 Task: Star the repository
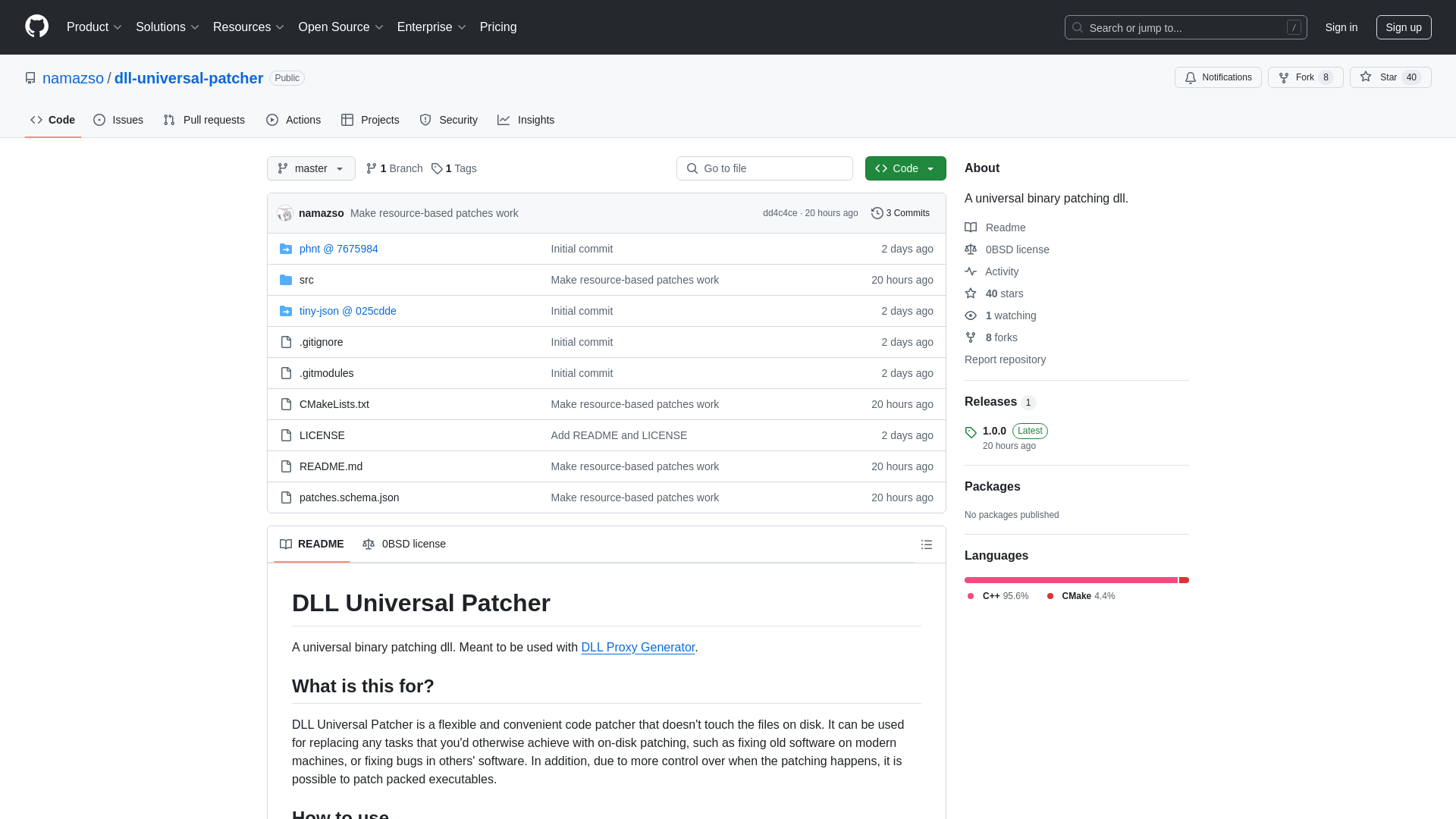click(x=1390, y=77)
